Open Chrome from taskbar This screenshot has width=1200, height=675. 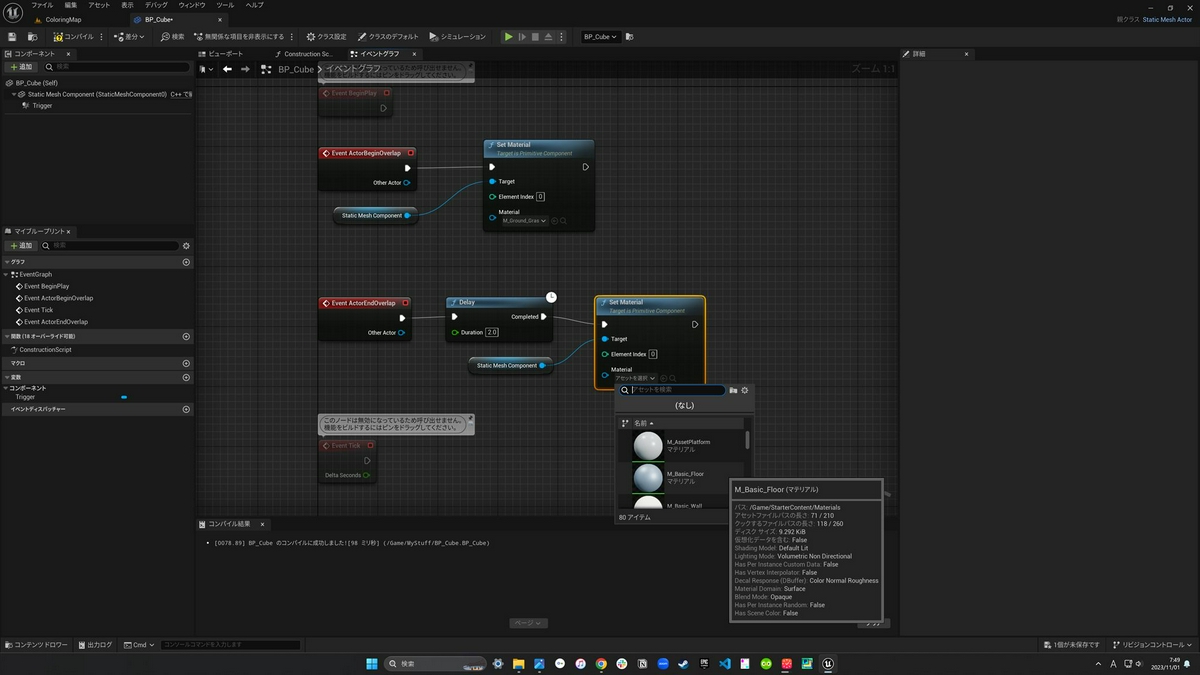601,664
